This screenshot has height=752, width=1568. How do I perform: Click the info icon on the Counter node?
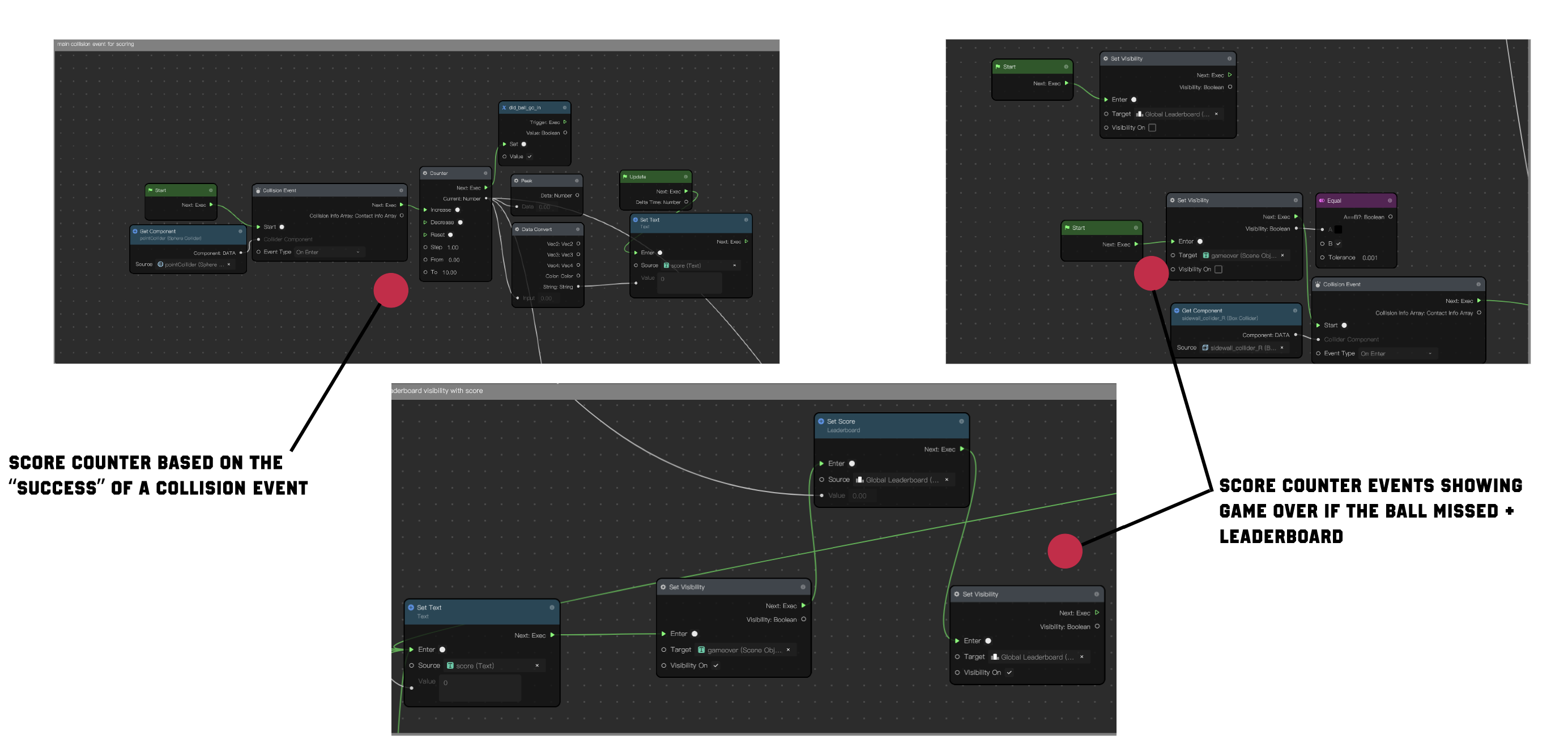[x=485, y=173]
